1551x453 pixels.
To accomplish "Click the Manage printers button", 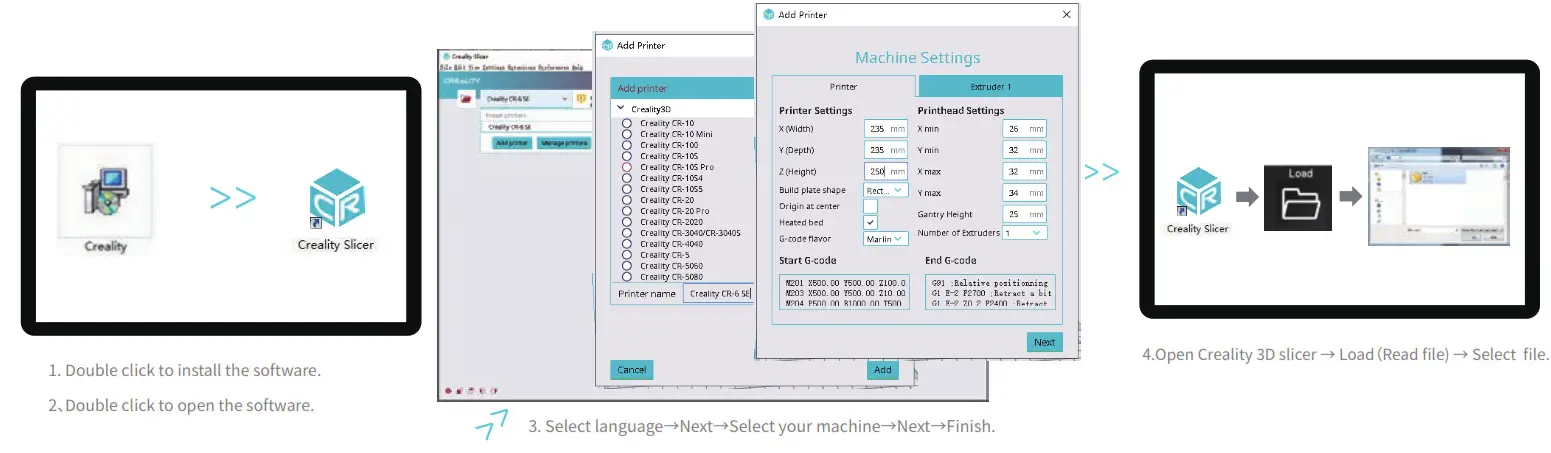I will (x=563, y=143).
